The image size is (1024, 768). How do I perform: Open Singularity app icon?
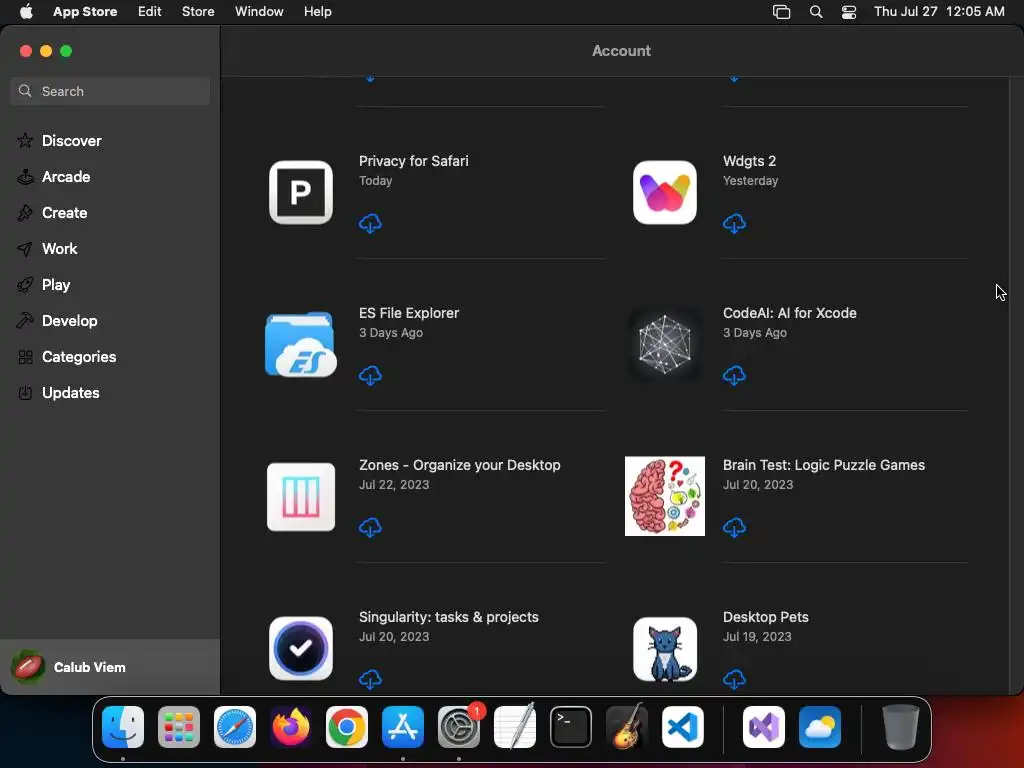(x=300, y=648)
